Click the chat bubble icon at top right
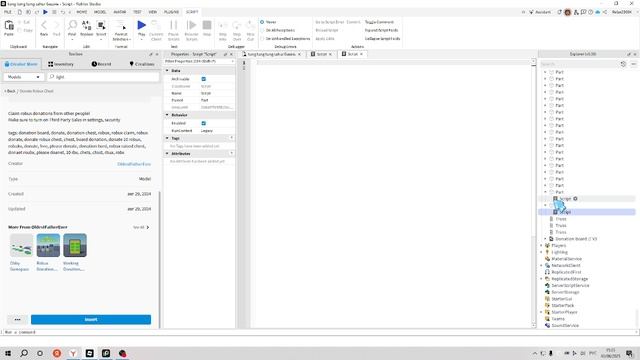Screen dimensions: 640x360 [x=583, y=12]
